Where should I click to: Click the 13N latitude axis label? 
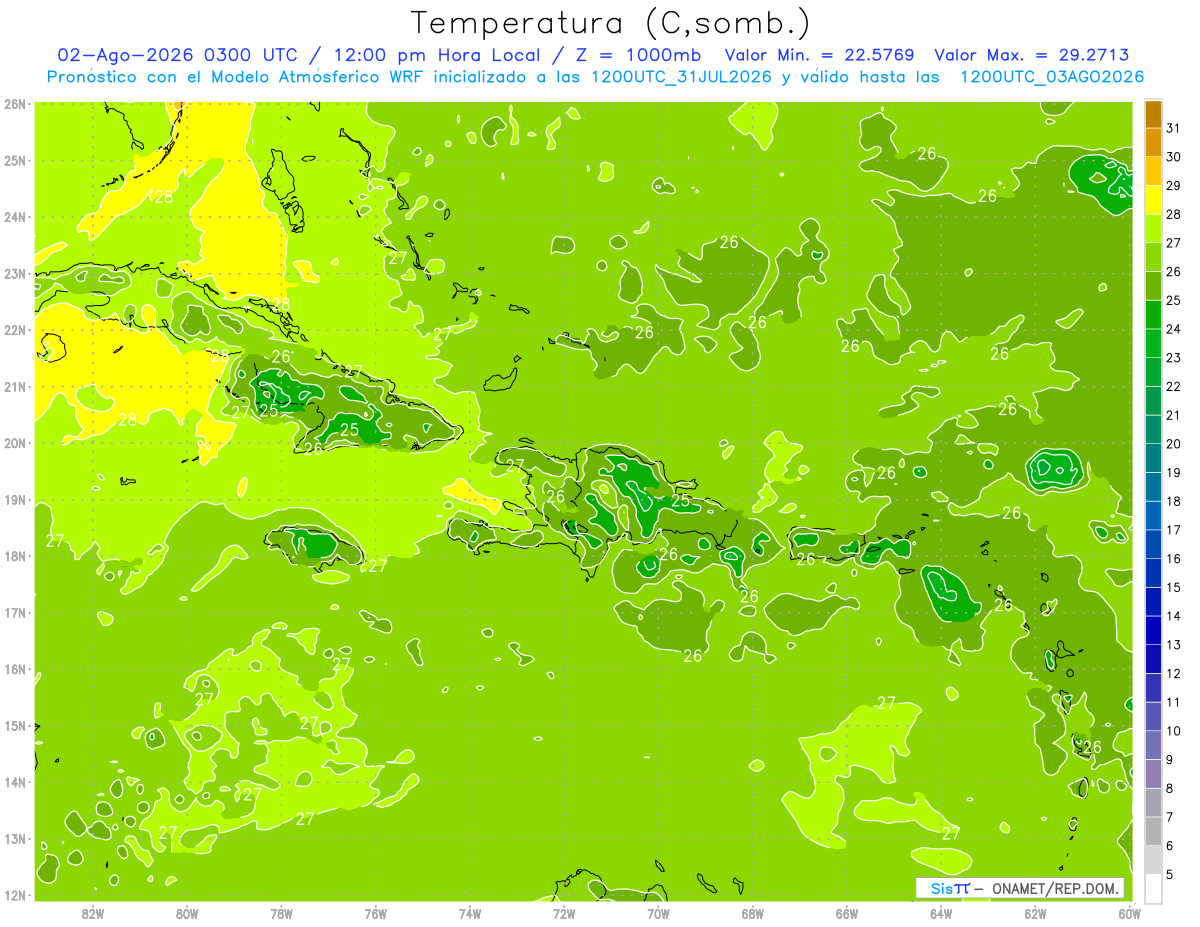(15, 838)
